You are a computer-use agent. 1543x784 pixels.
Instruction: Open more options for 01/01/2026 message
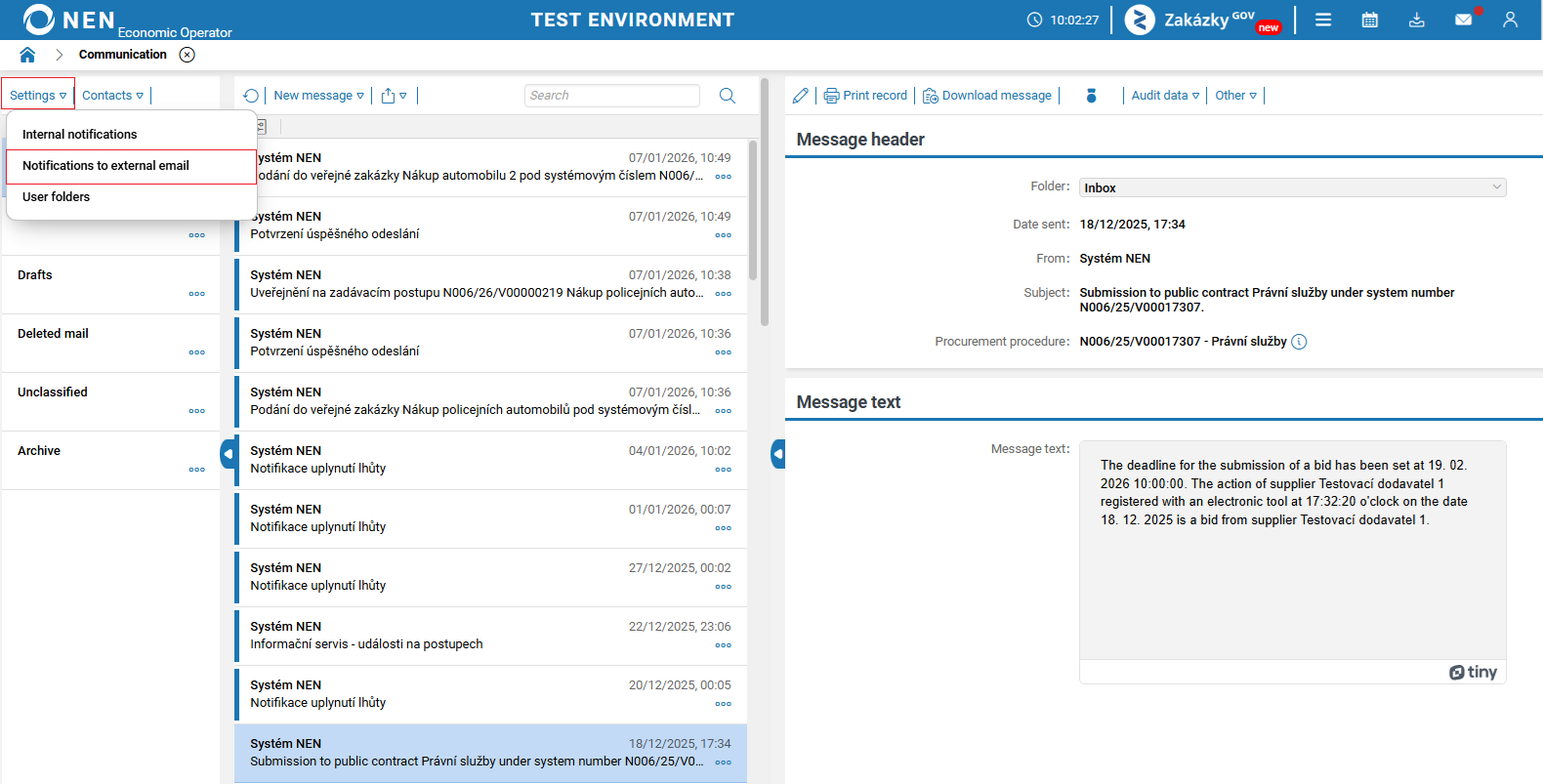coord(724,528)
